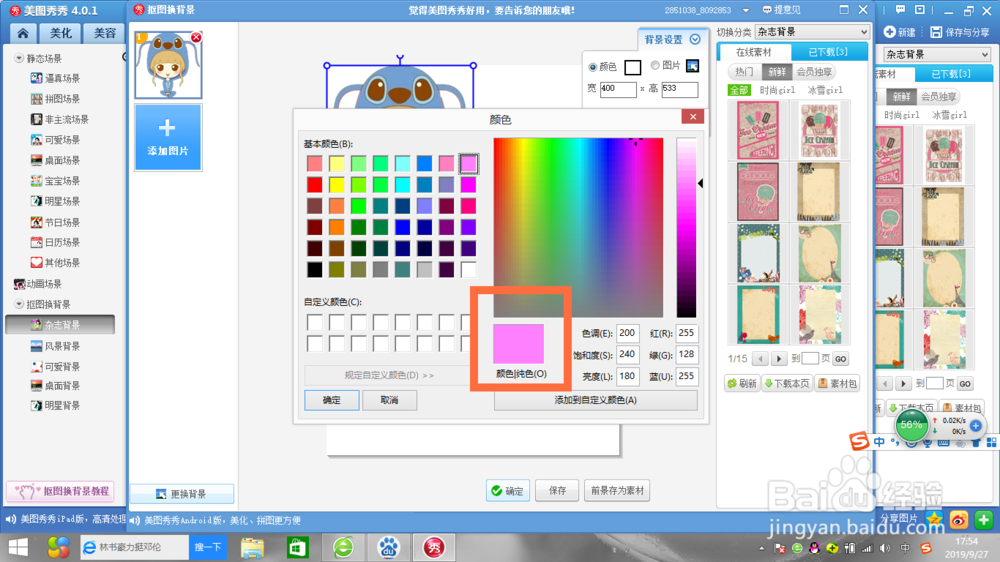Switch to the 美化 tab

[61, 33]
